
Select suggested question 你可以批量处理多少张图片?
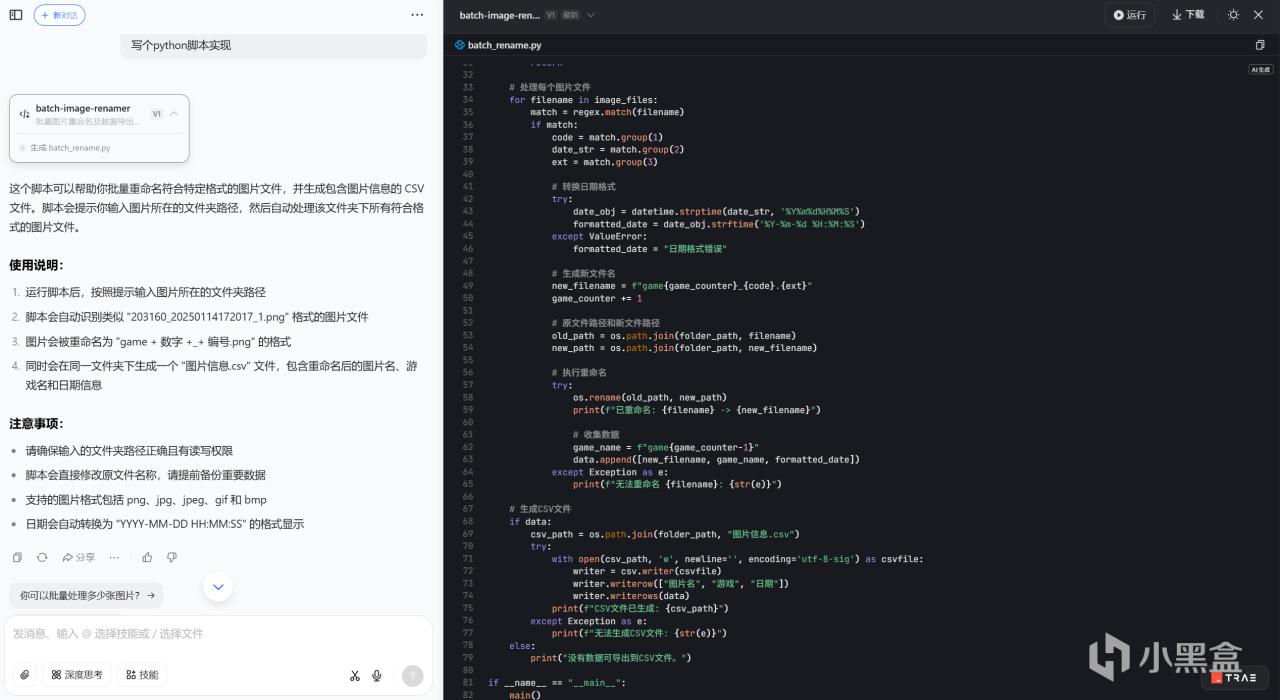(86, 595)
